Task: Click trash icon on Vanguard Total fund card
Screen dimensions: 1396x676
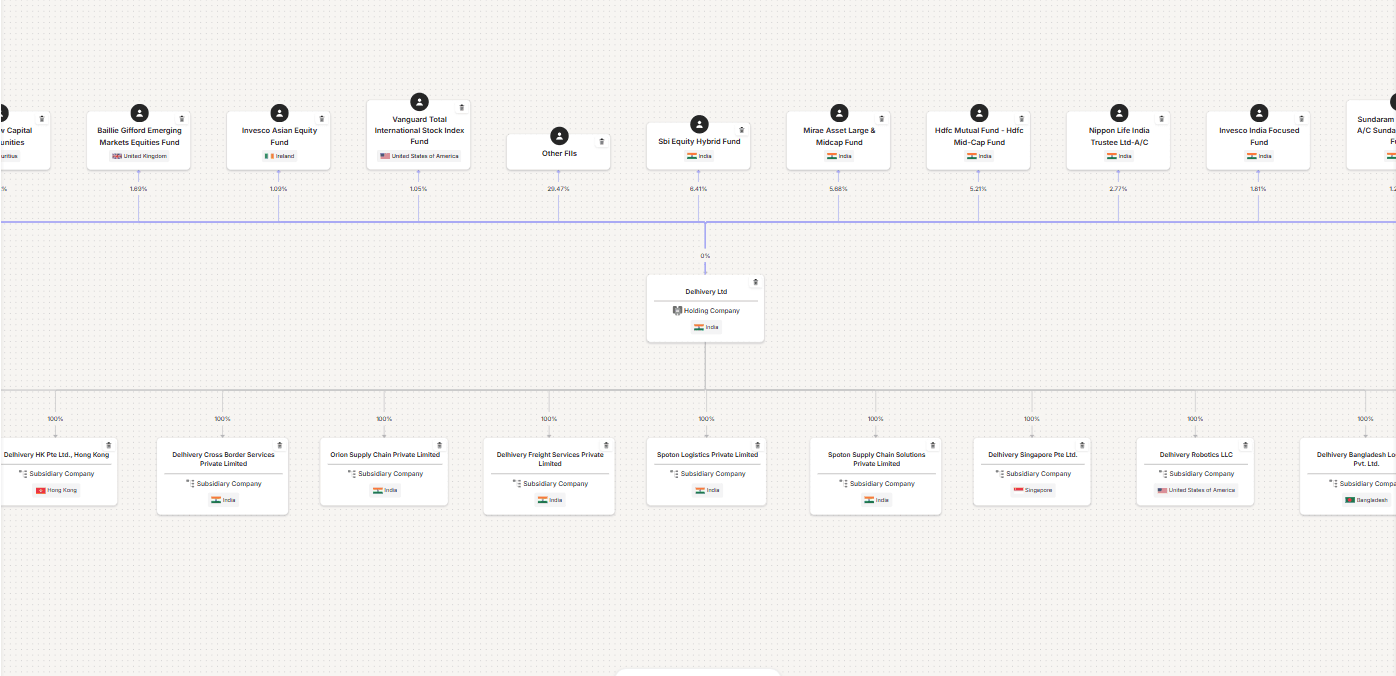Action: 462,107
